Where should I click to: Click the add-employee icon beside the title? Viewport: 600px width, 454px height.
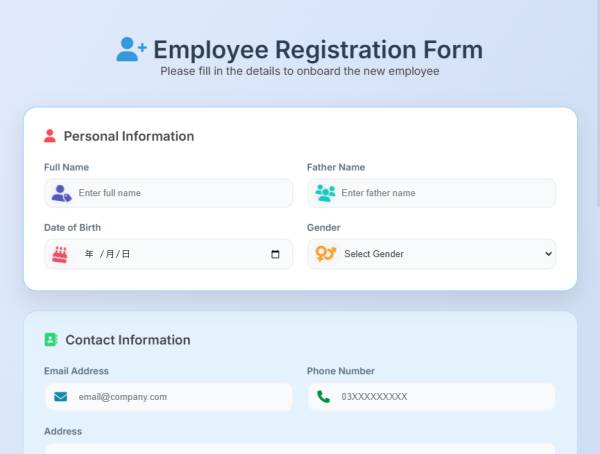point(131,49)
